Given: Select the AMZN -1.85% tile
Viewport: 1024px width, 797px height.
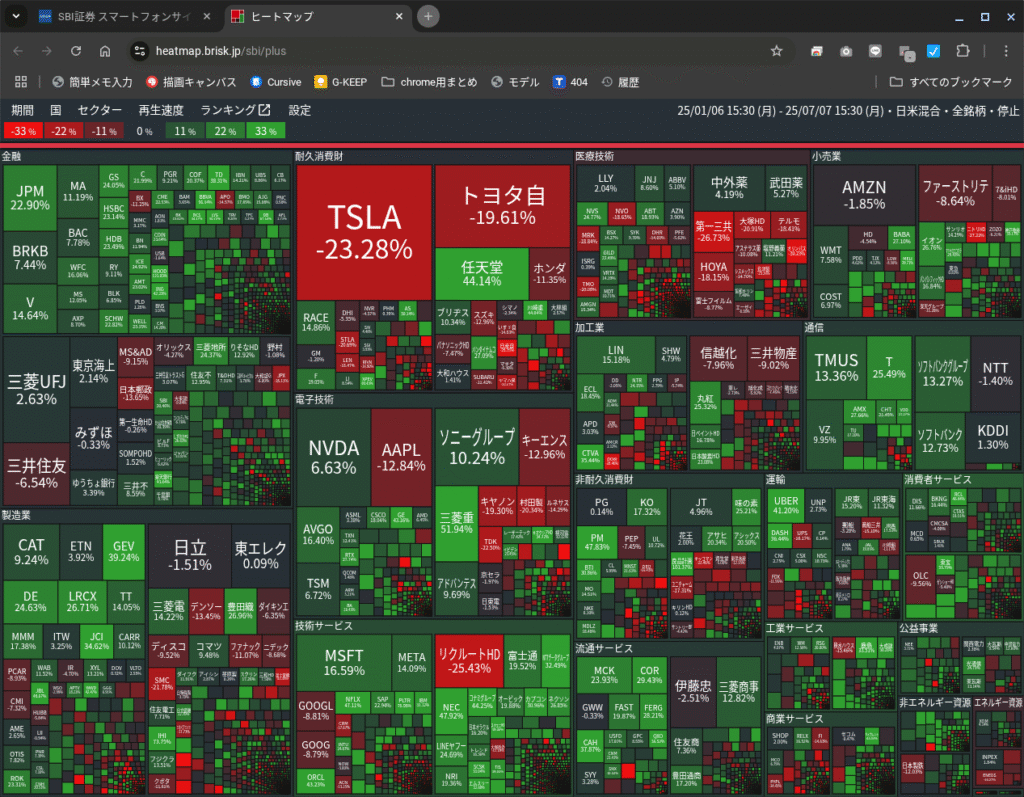Looking at the screenshot, I should point(864,195).
